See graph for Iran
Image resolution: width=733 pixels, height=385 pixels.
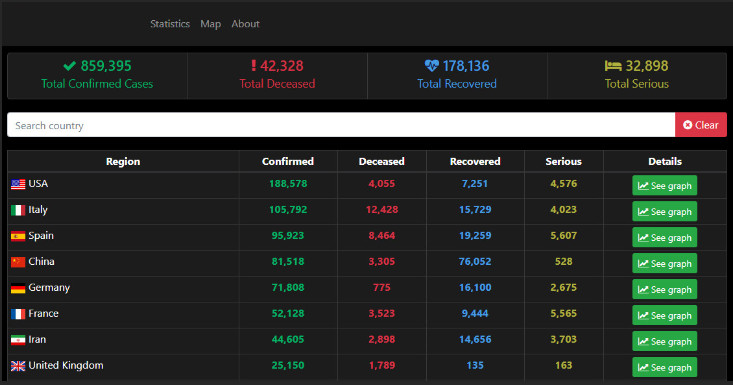[664, 341]
